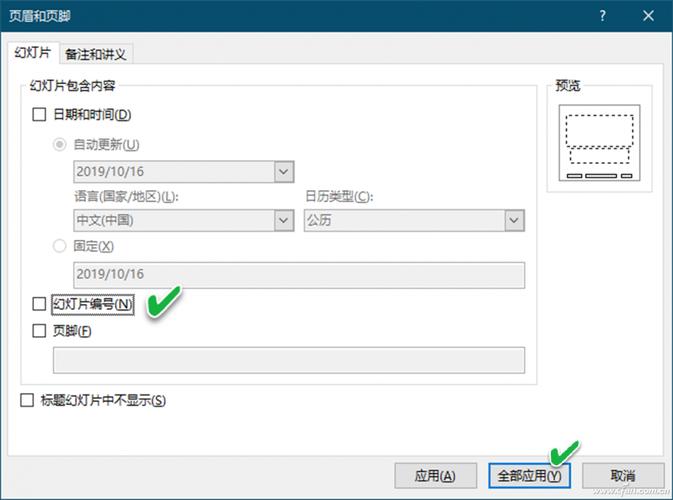
Task: Switch to the 备注和讲义 tab
Action: [x=96, y=54]
